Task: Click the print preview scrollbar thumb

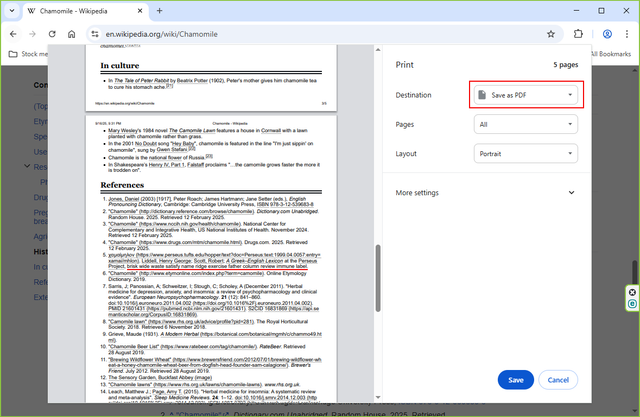Action: click(378, 278)
